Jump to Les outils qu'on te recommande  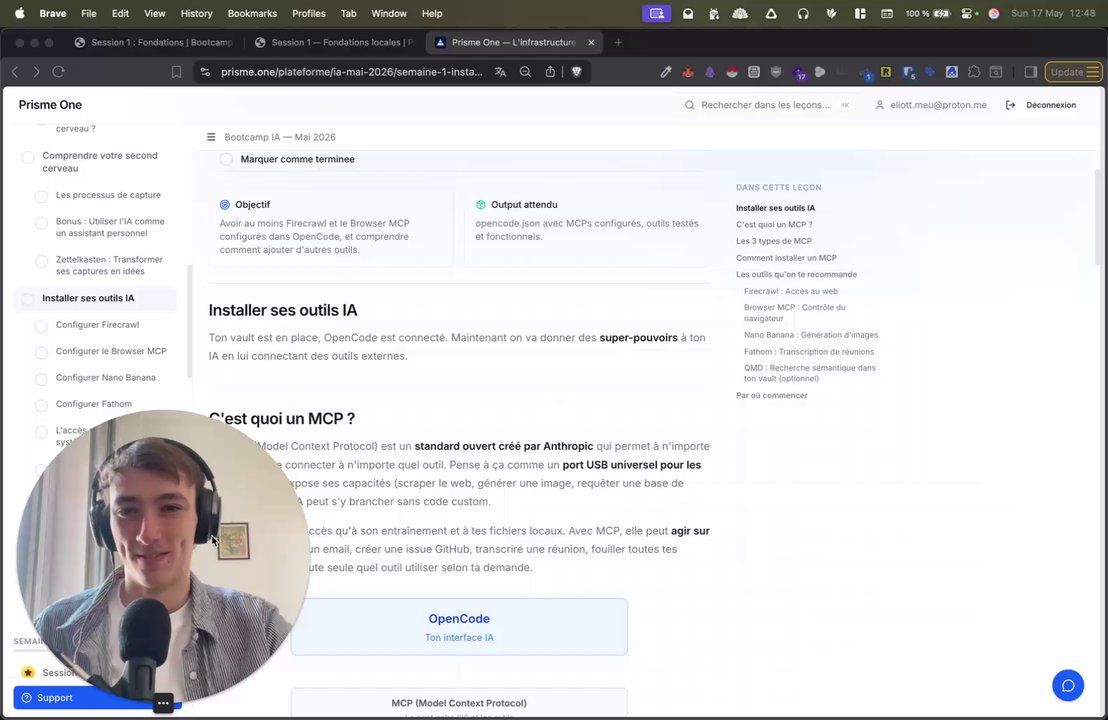[x=796, y=274]
